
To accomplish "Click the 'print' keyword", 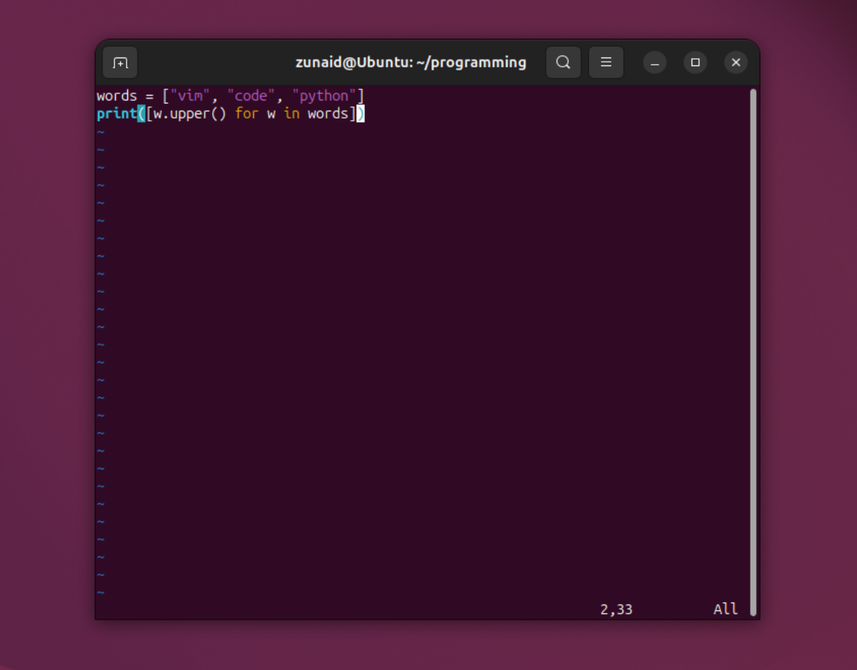I will (116, 114).
